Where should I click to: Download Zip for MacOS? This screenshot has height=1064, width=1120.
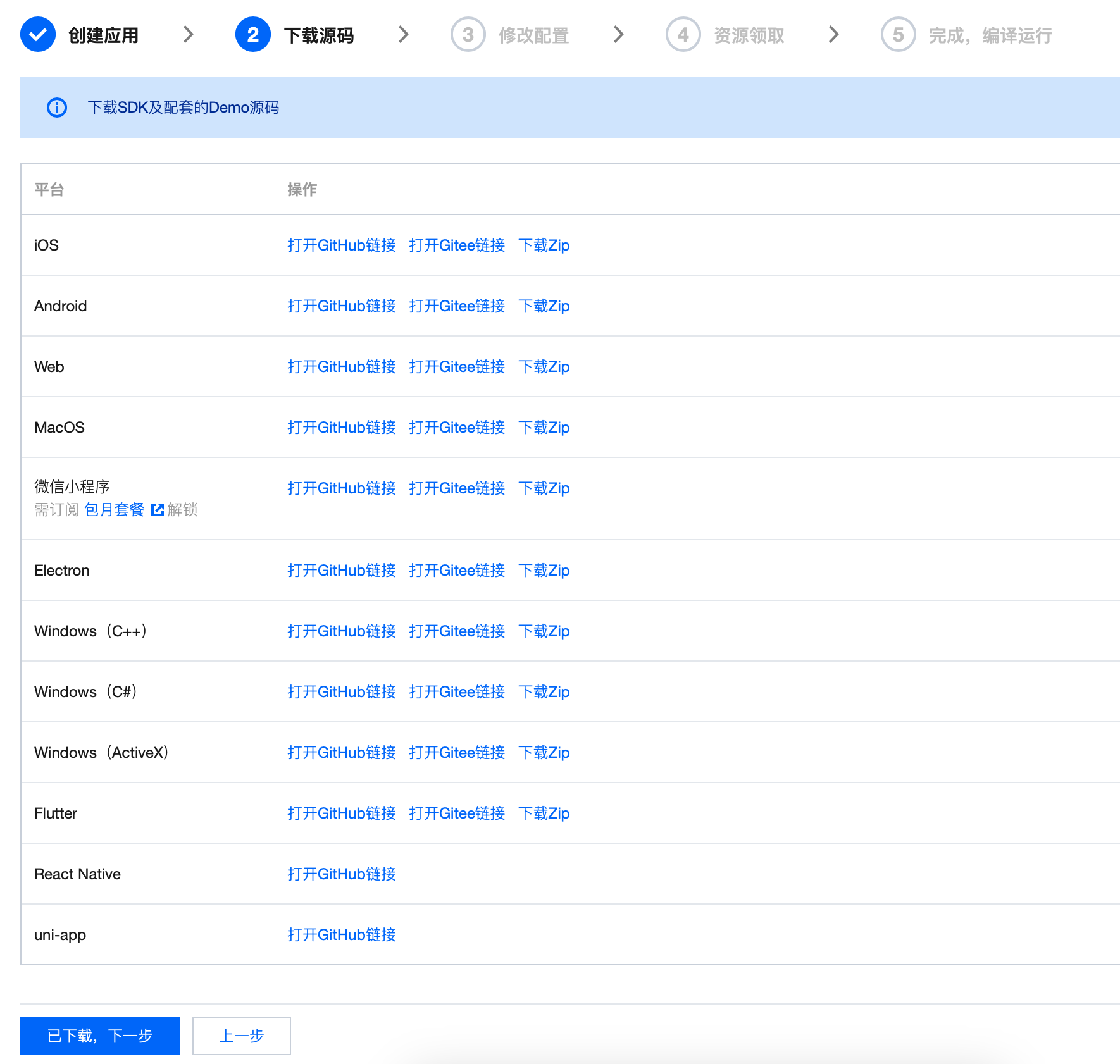pos(544,428)
